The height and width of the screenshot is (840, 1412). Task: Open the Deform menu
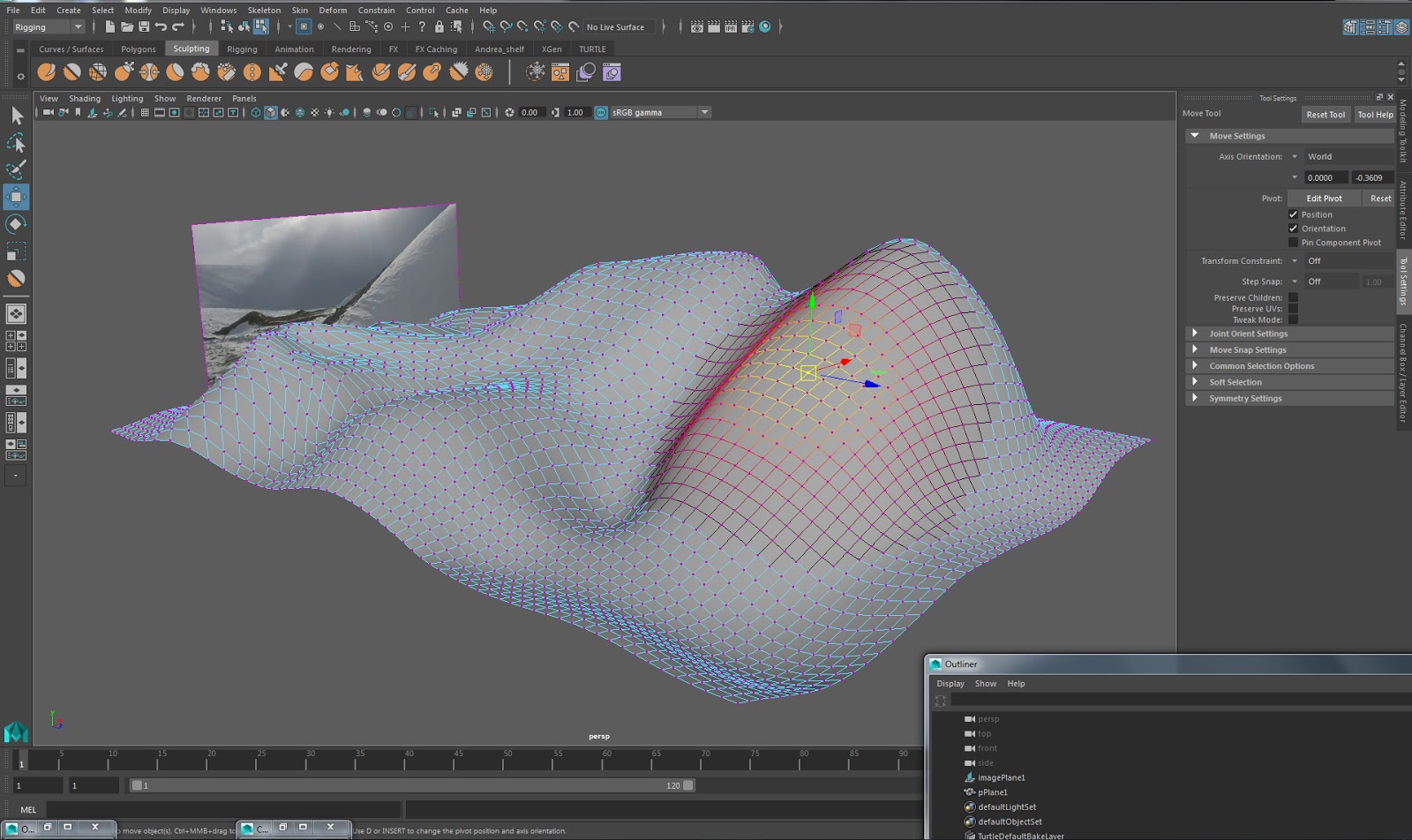(x=333, y=10)
